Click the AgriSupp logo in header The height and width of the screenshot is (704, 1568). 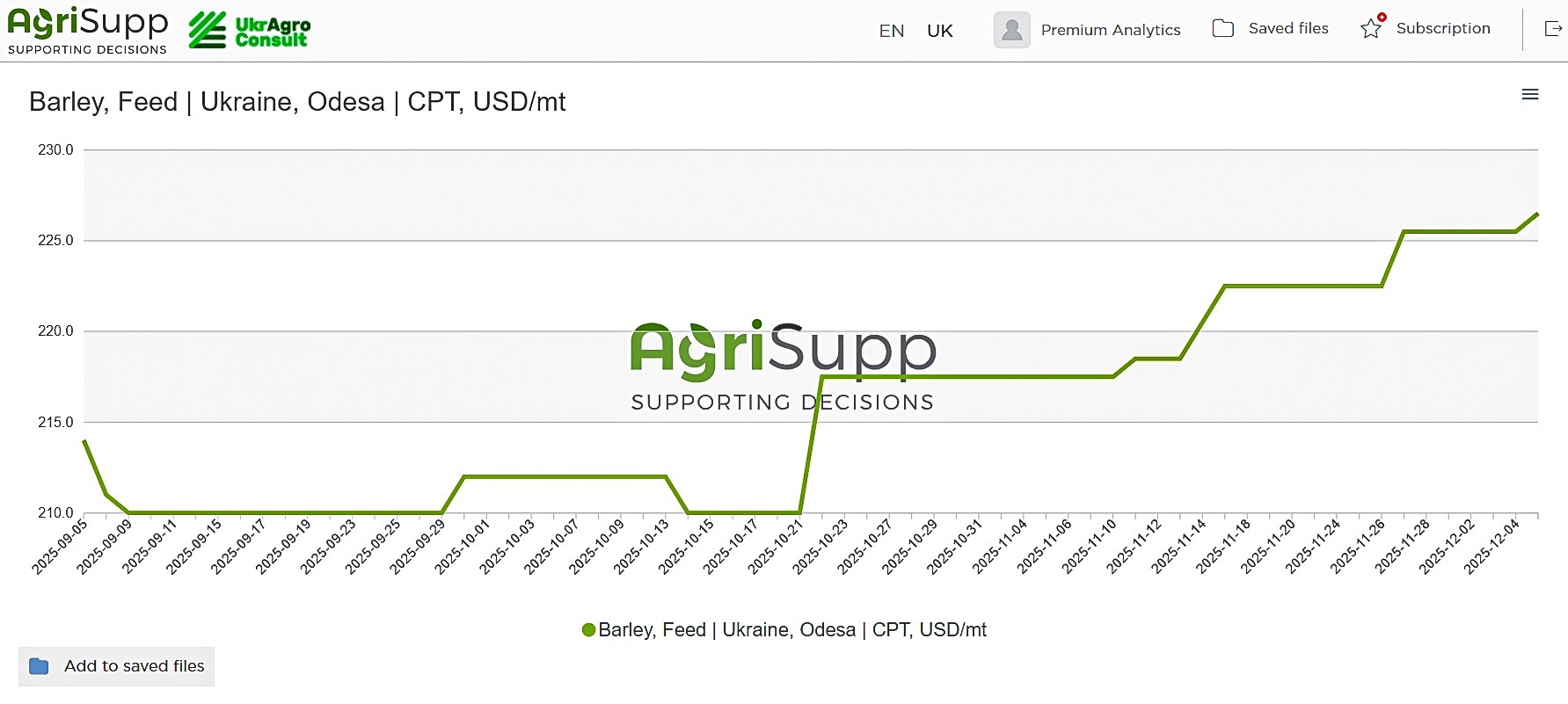click(x=87, y=31)
